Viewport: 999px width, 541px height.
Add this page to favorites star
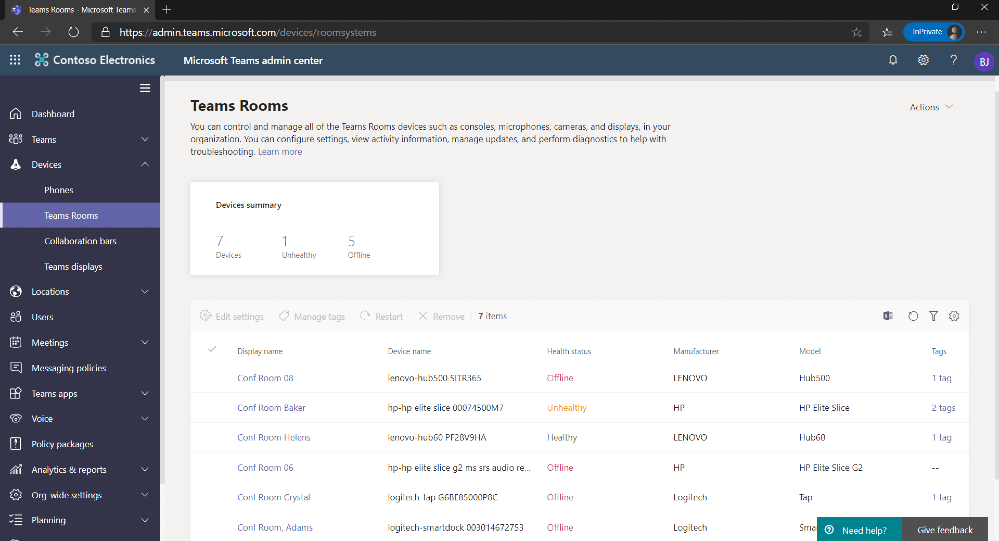pos(856,32)
